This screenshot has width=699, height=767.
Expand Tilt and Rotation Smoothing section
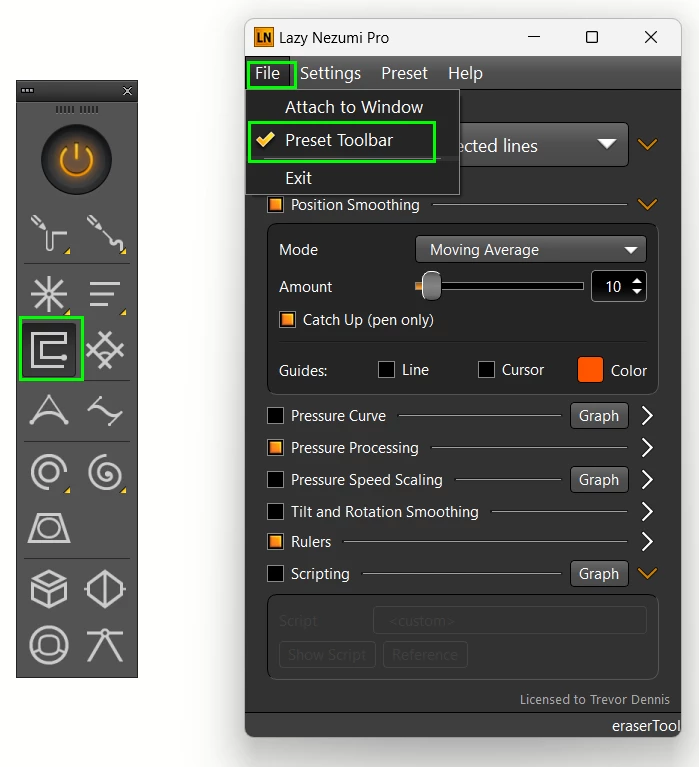point(647,512)
